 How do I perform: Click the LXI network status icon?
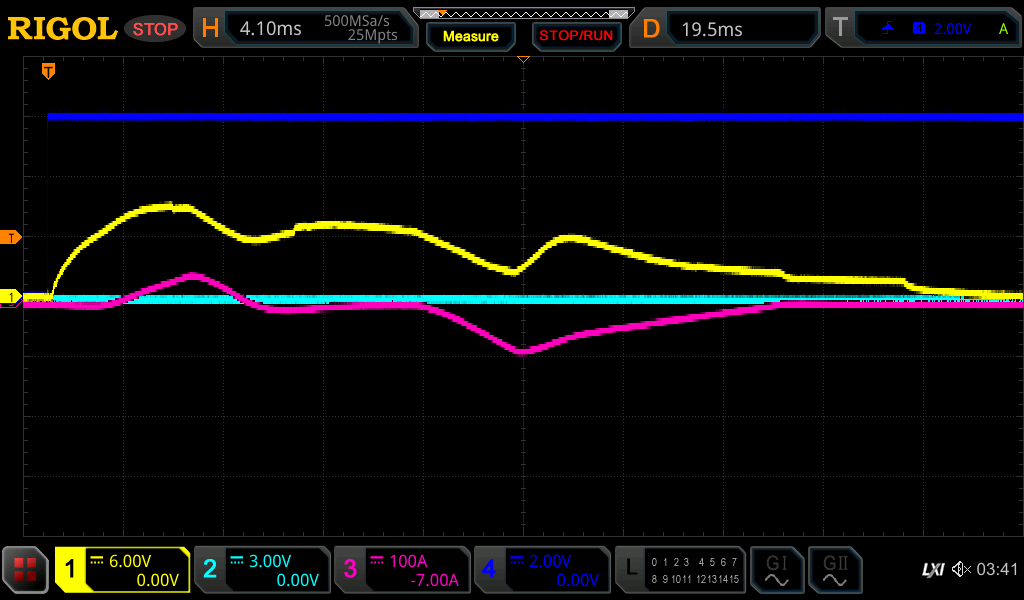tap(932, 570)
